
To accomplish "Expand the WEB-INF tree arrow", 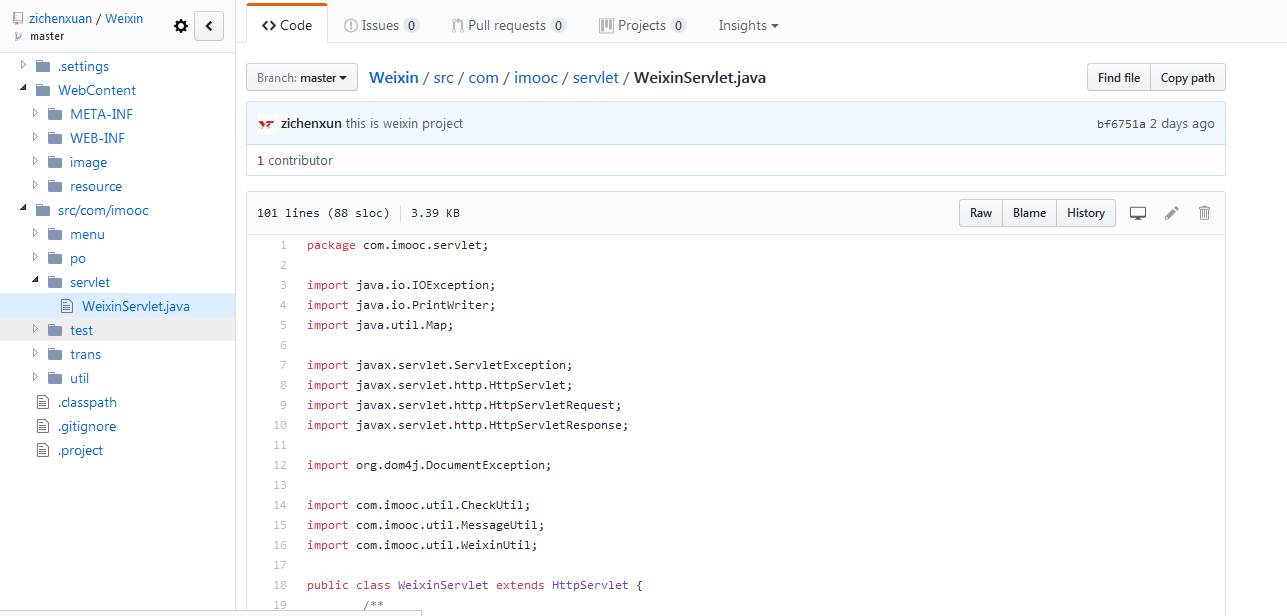I will point(36,138).
